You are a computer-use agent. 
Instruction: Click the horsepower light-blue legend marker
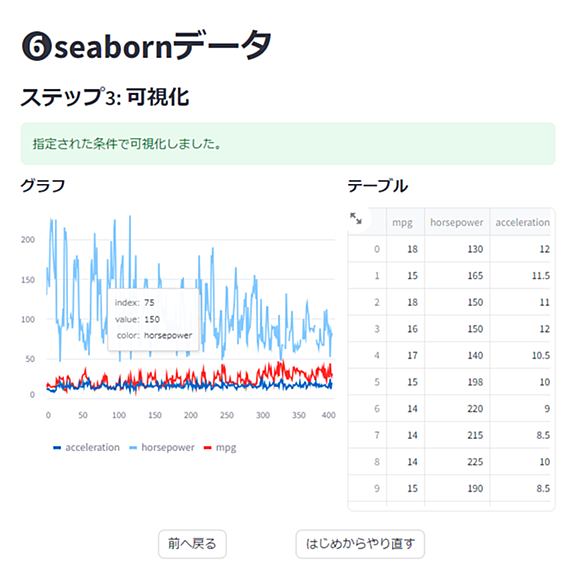click(x=133, y=448)
